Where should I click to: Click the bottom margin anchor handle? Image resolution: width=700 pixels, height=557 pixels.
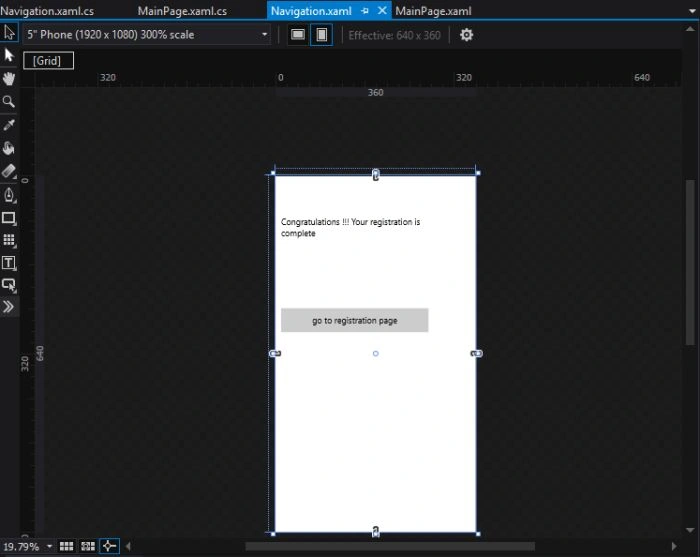pyautogui.click(x=376, y=532)
